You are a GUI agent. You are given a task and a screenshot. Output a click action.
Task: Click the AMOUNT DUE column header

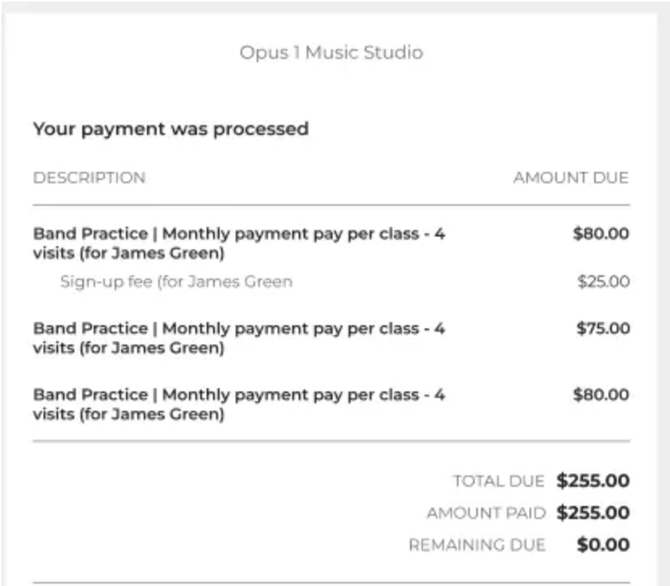[571, 177]
